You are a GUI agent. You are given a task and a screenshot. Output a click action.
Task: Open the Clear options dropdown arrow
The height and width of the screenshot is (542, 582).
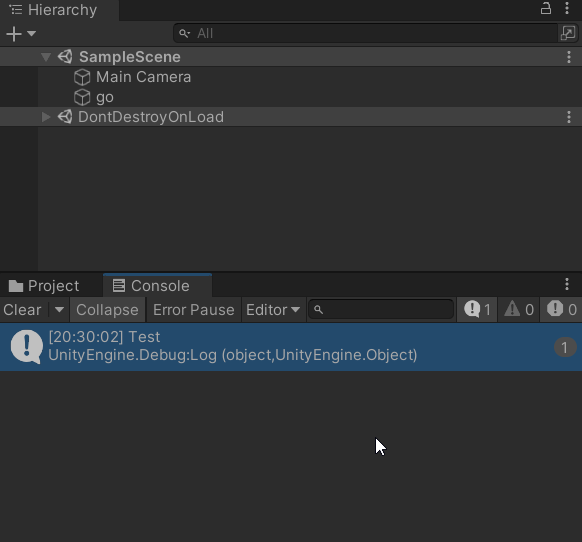click(x=59, y=310)
